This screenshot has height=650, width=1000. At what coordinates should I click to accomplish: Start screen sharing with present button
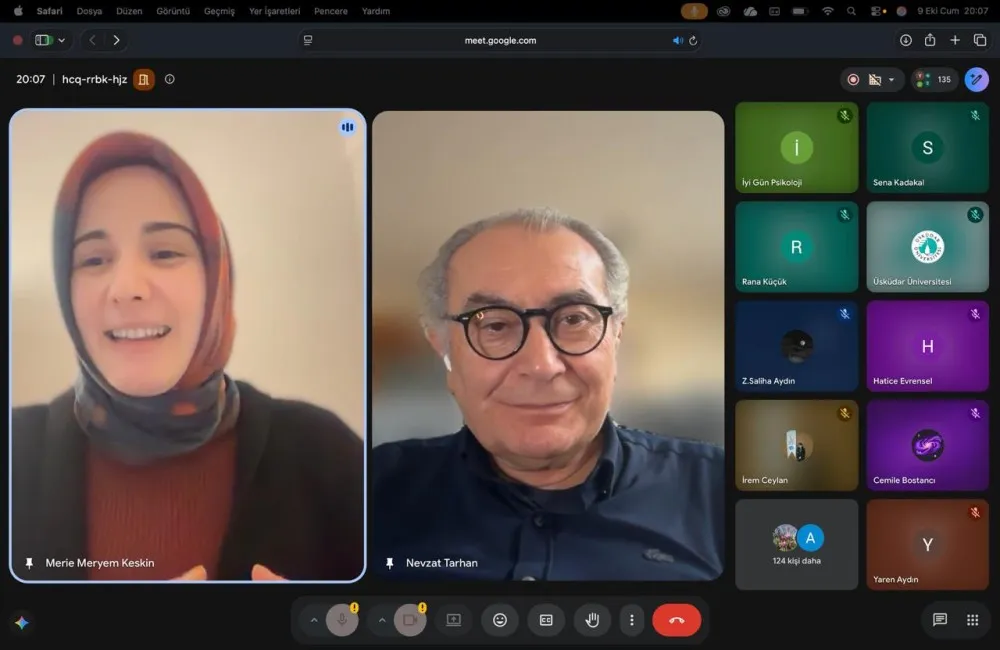pos(453,620)
